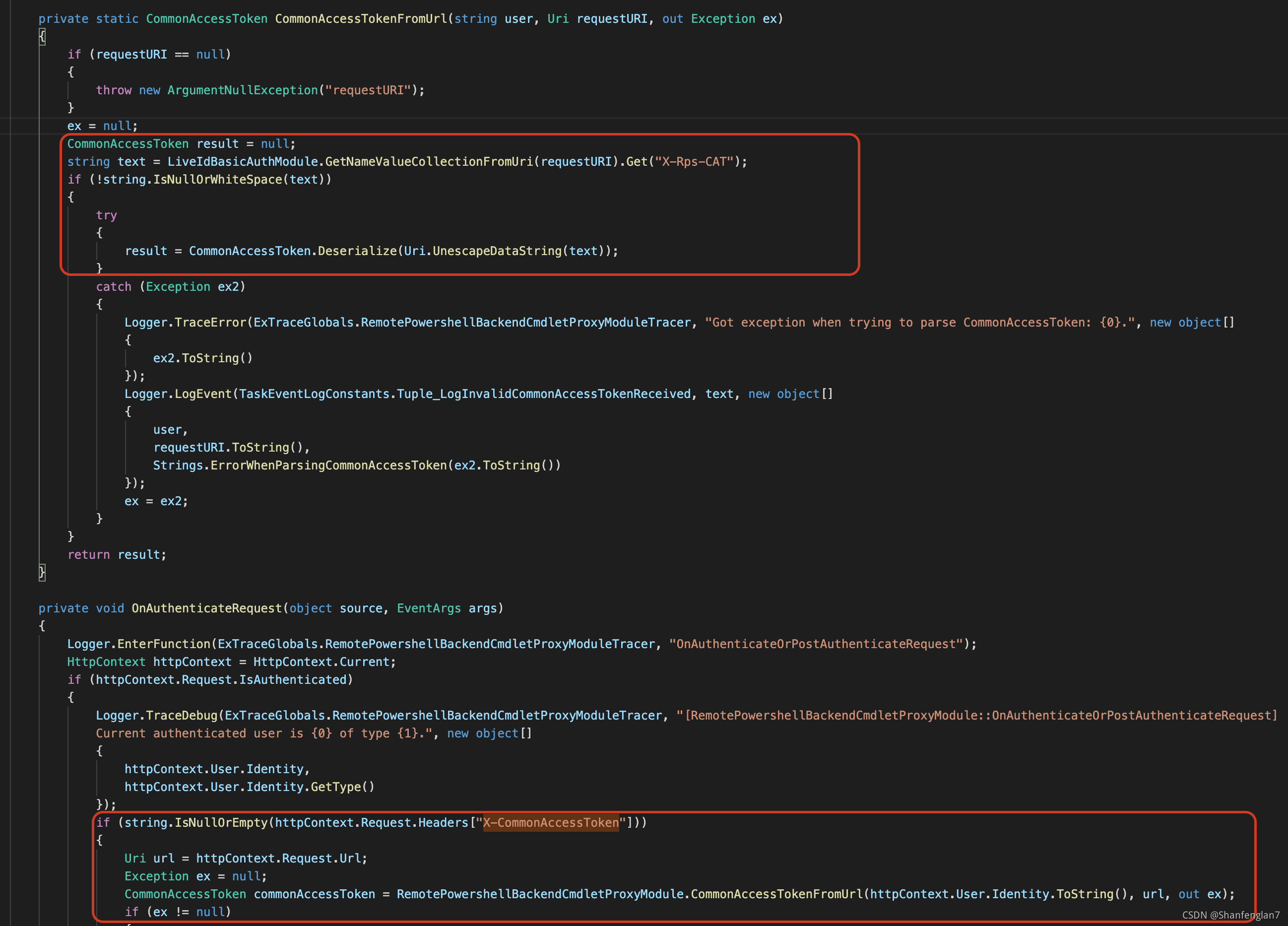Click the ErrorWhenParsingCommonAccessToken call
Image resolution: width=1288 pixels, height=926 pixels.
click(329, 466)
